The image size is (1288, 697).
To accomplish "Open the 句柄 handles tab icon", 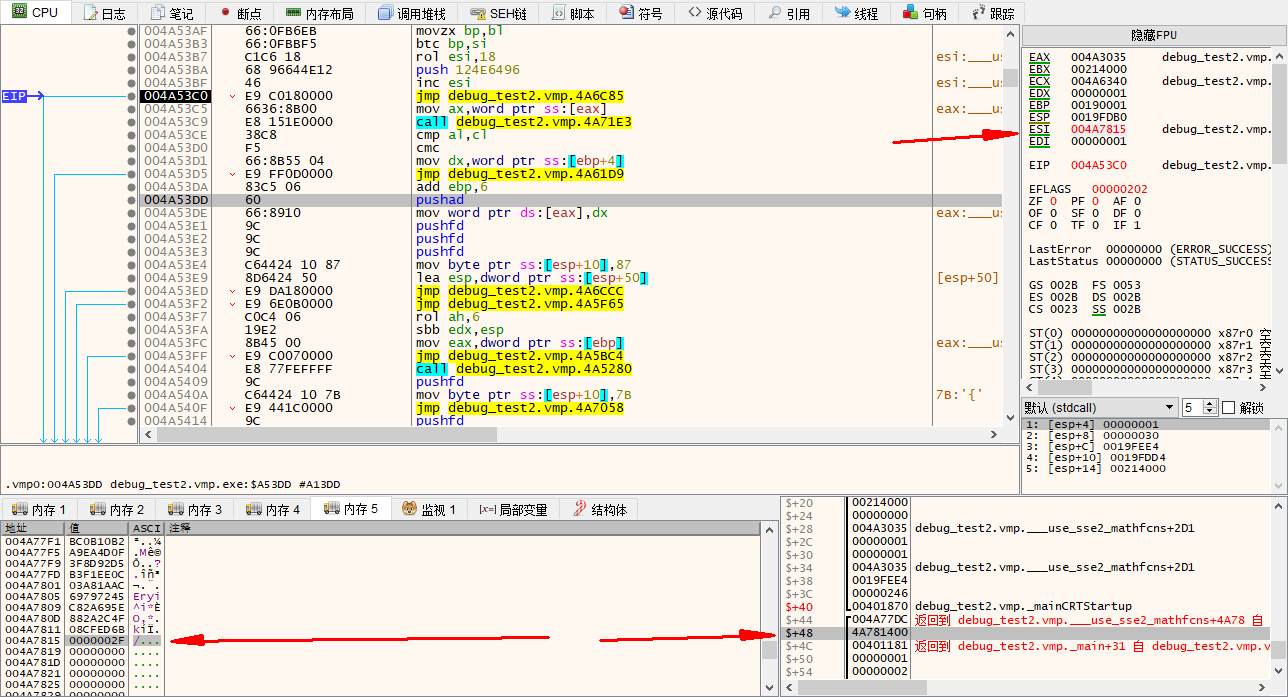I will (909, 13).
